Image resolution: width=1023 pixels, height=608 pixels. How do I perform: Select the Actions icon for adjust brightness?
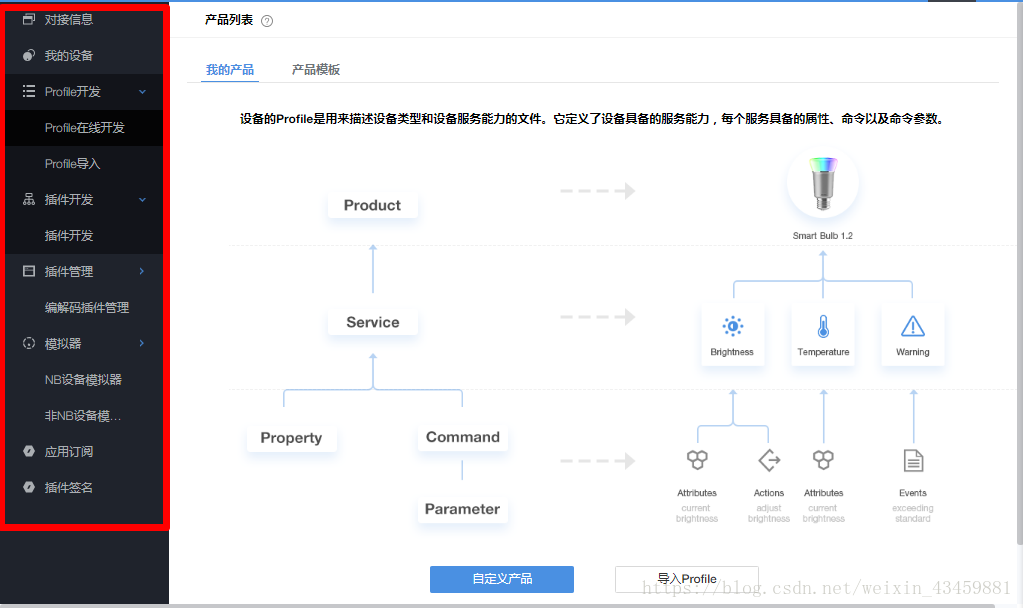(x=768, y=461)
